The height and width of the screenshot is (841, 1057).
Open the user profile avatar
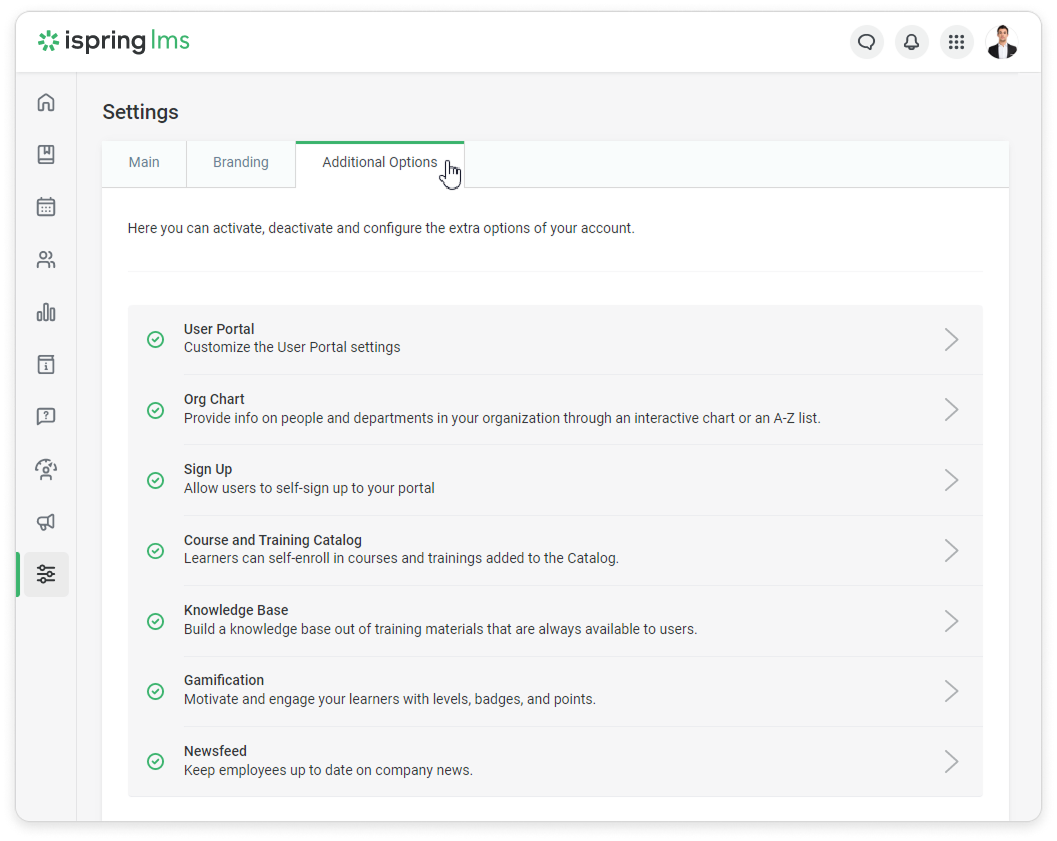coord(1001,42)
